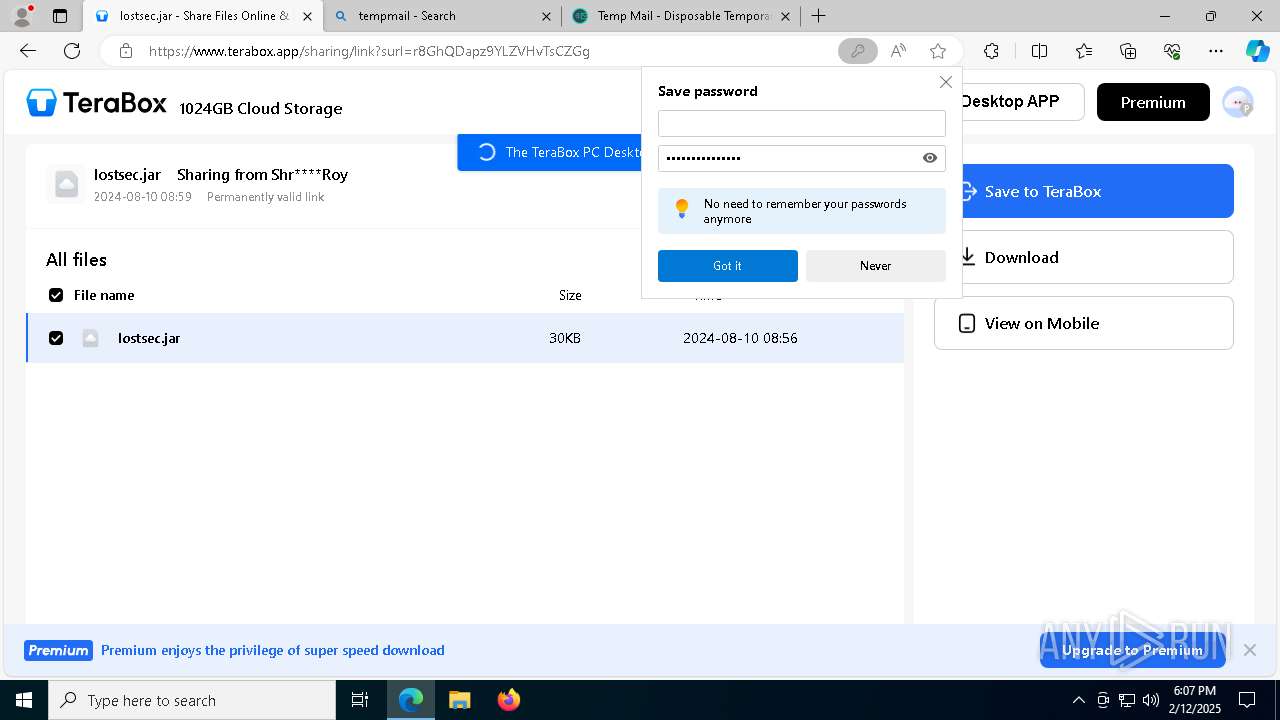The height and width of the screenshot is (720, 1280).
Task: Open the volume control tray icon
Action: click(1151, 700)
